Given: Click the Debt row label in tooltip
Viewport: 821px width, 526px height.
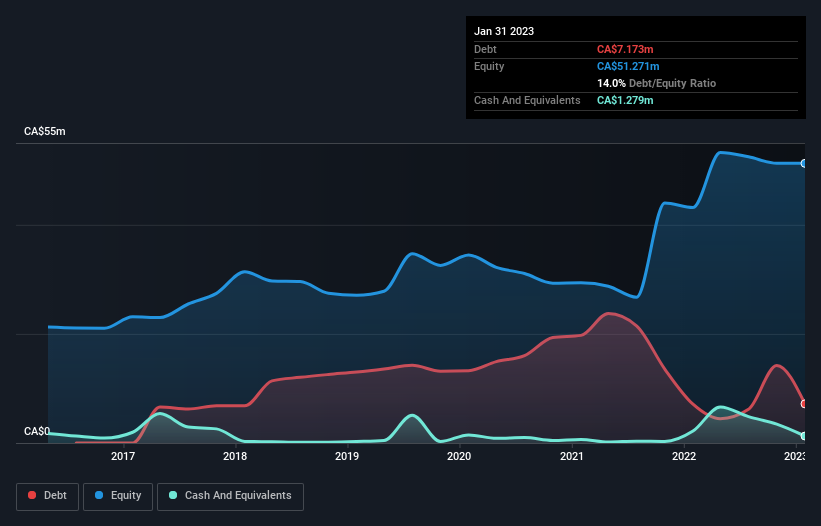Looking at the screenshot, I should pos(485,49).
